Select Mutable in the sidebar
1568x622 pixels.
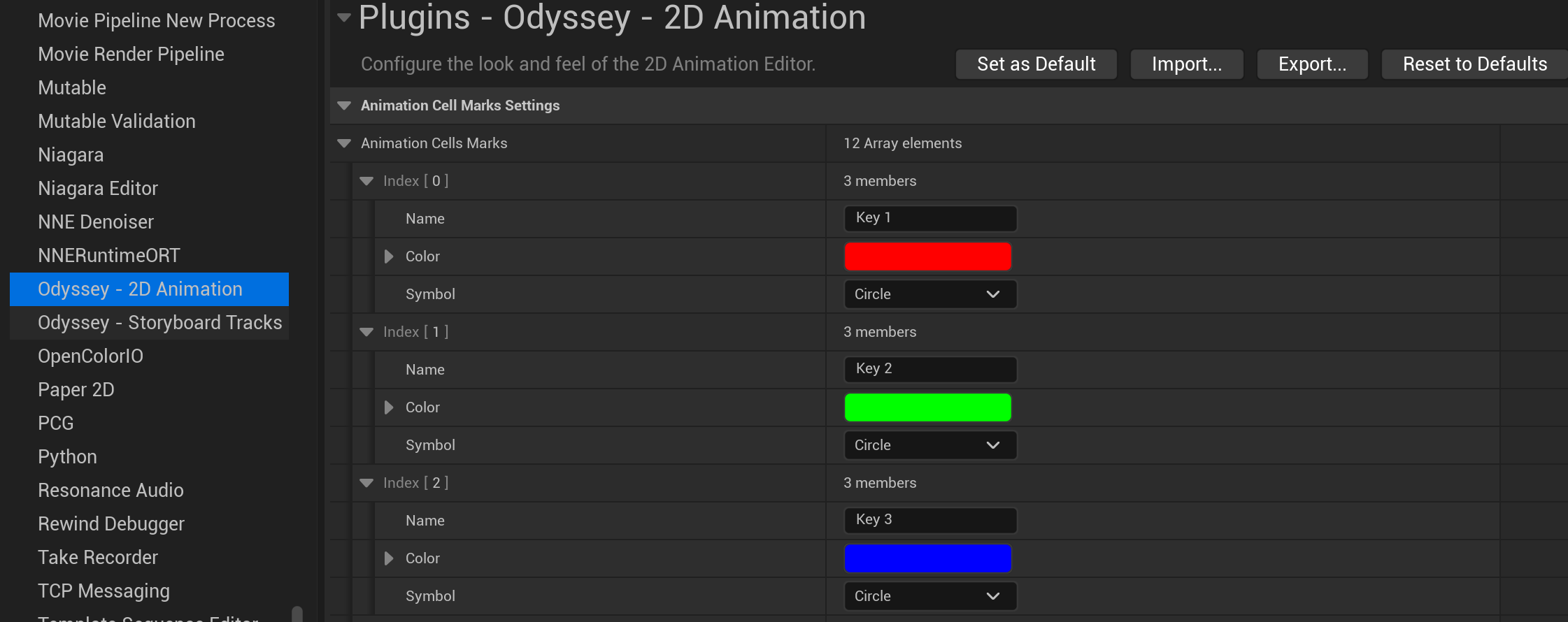point(72,88)
